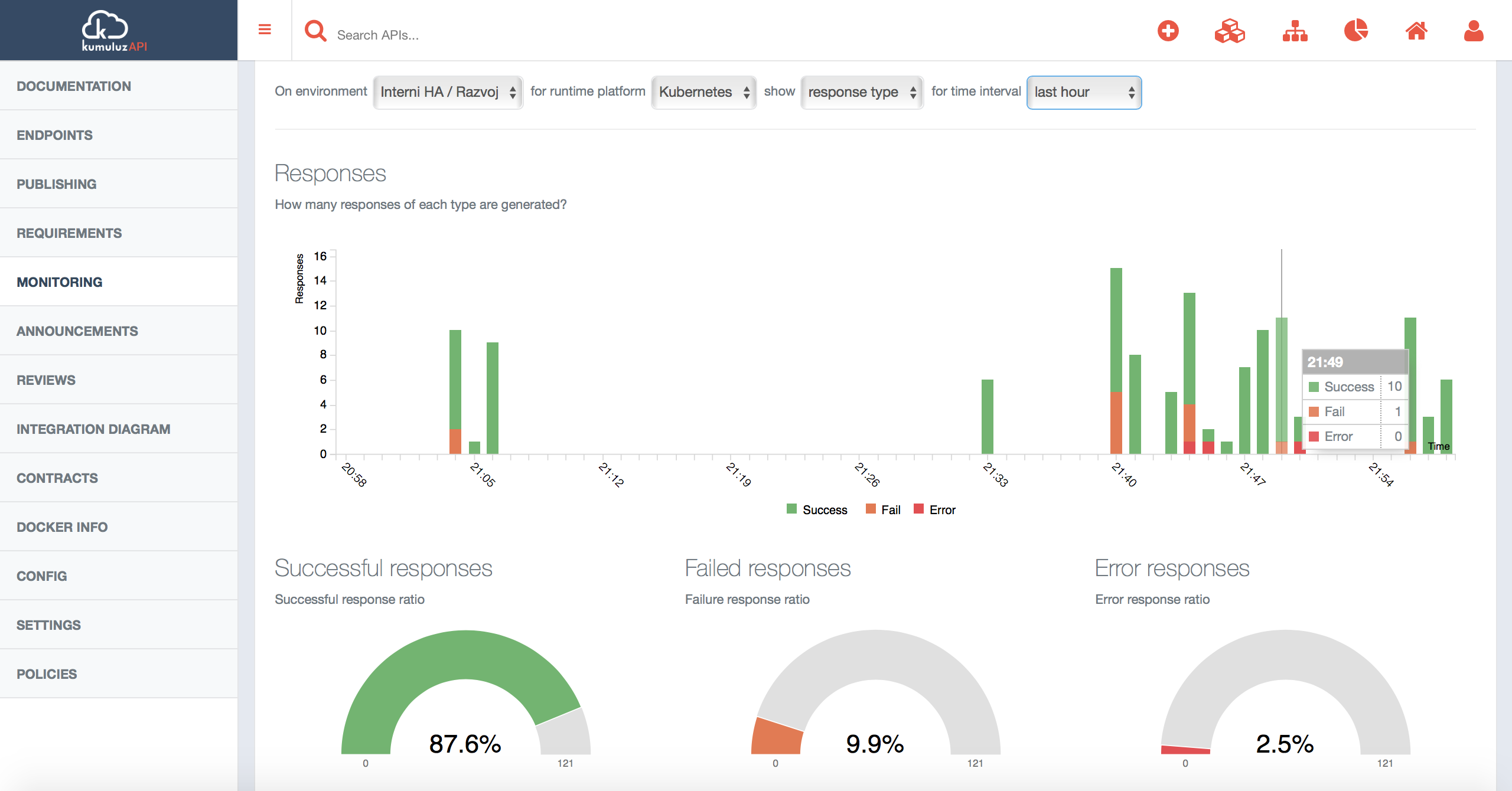Open the packages/modules cube icon

pos(1230,32)
